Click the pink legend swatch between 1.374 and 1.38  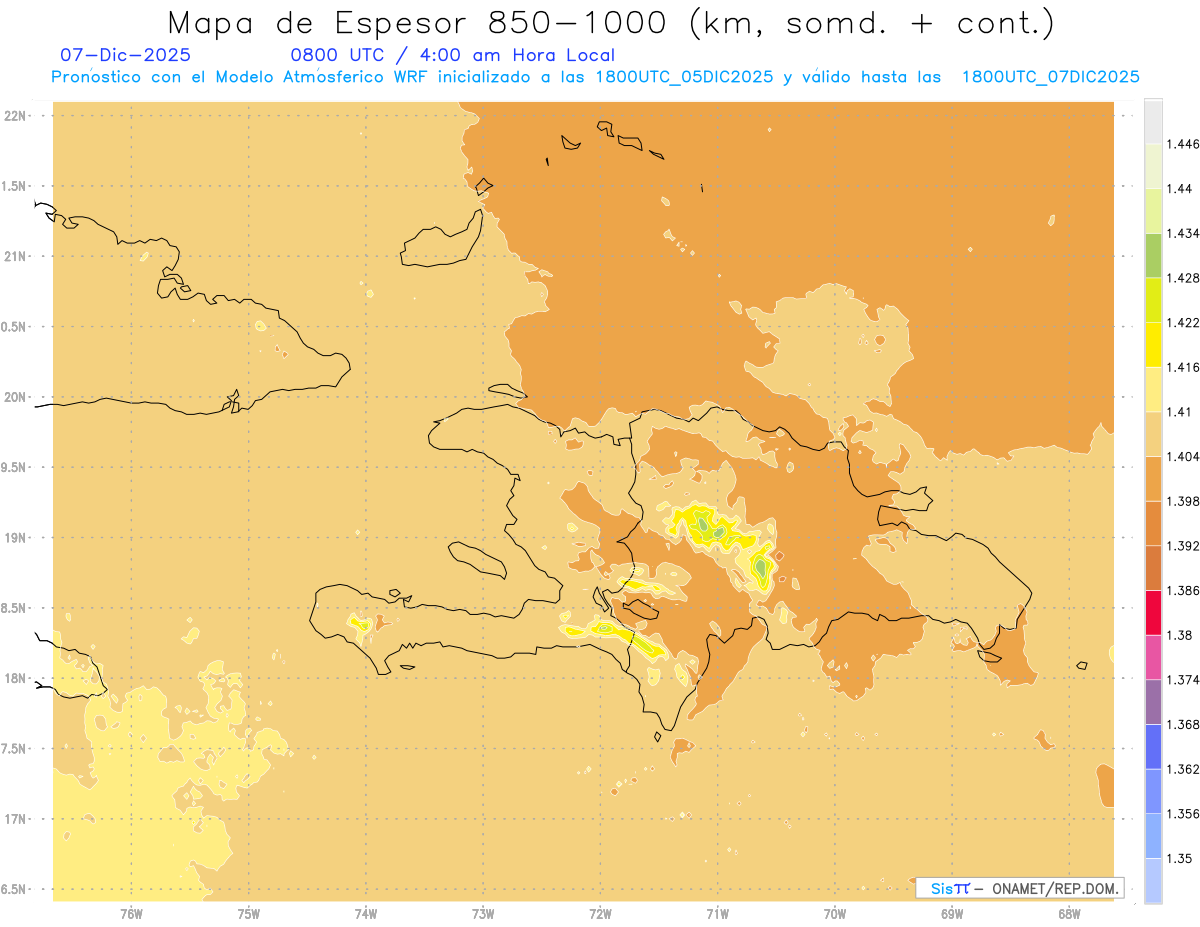click(x=1153, y=657)
